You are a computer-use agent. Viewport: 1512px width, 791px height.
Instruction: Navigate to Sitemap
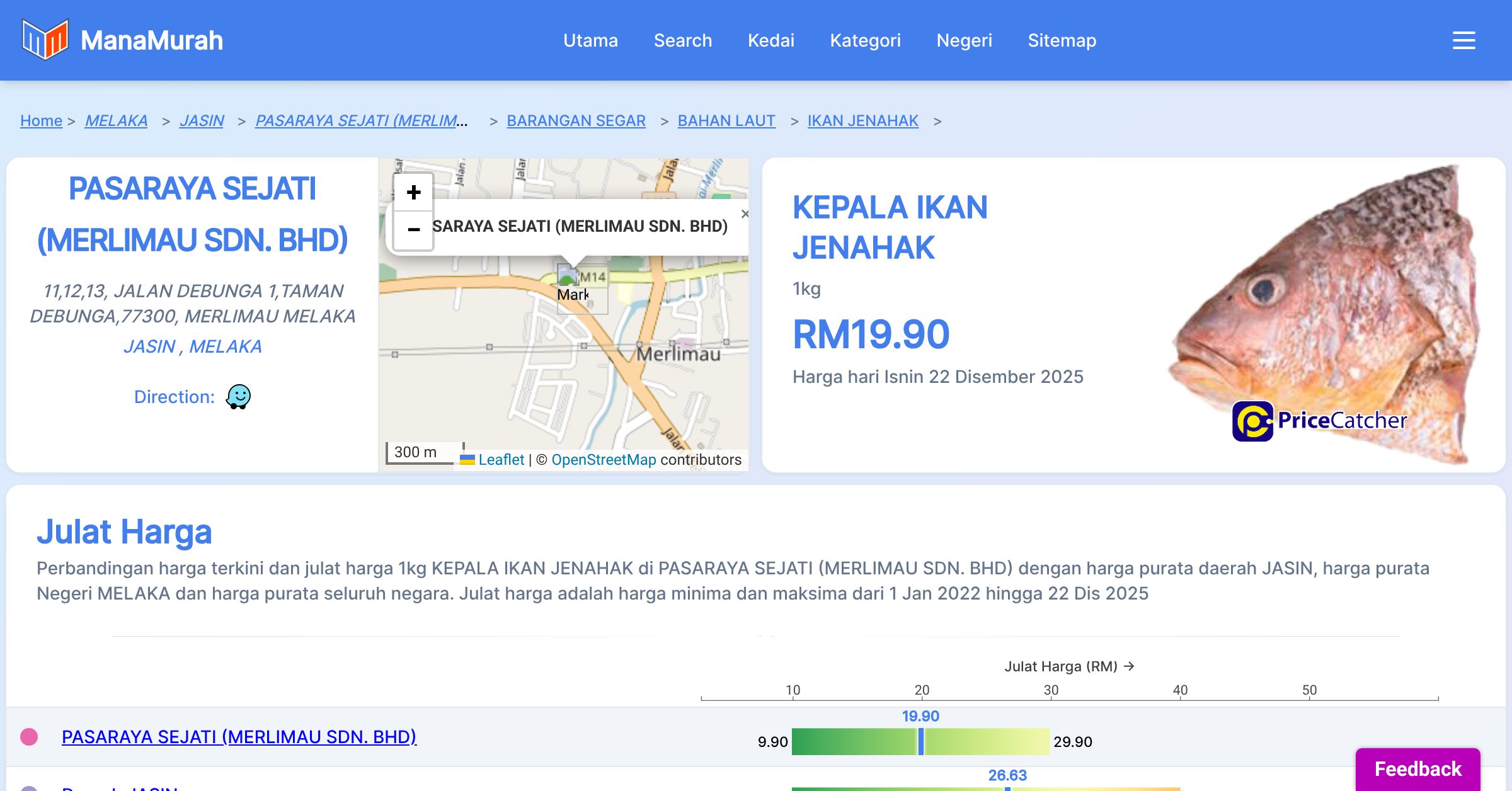click(1062, 40)
